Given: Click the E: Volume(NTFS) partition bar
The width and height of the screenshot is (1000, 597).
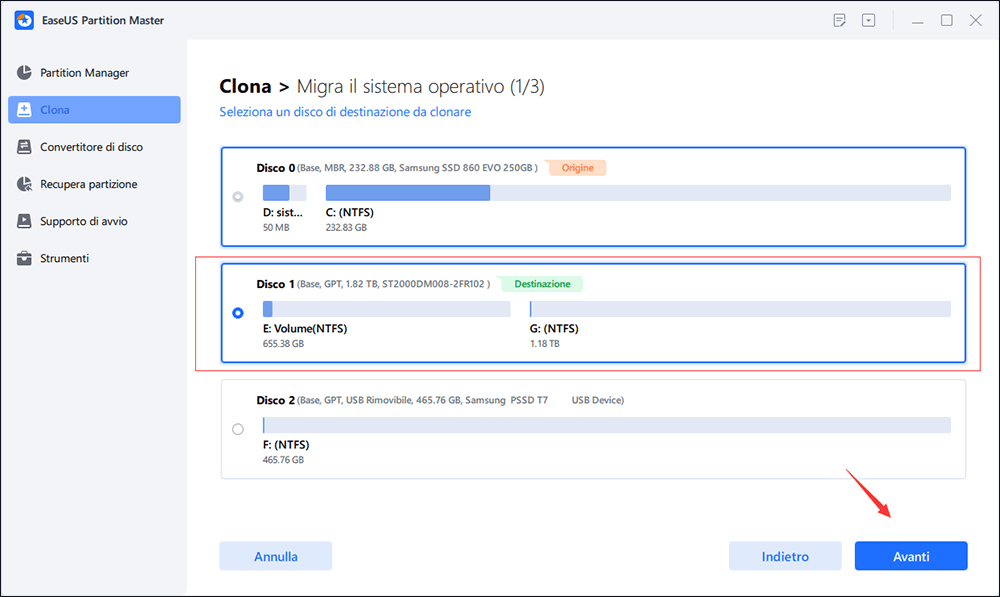Looking at the screenshot, I should 386,309.
